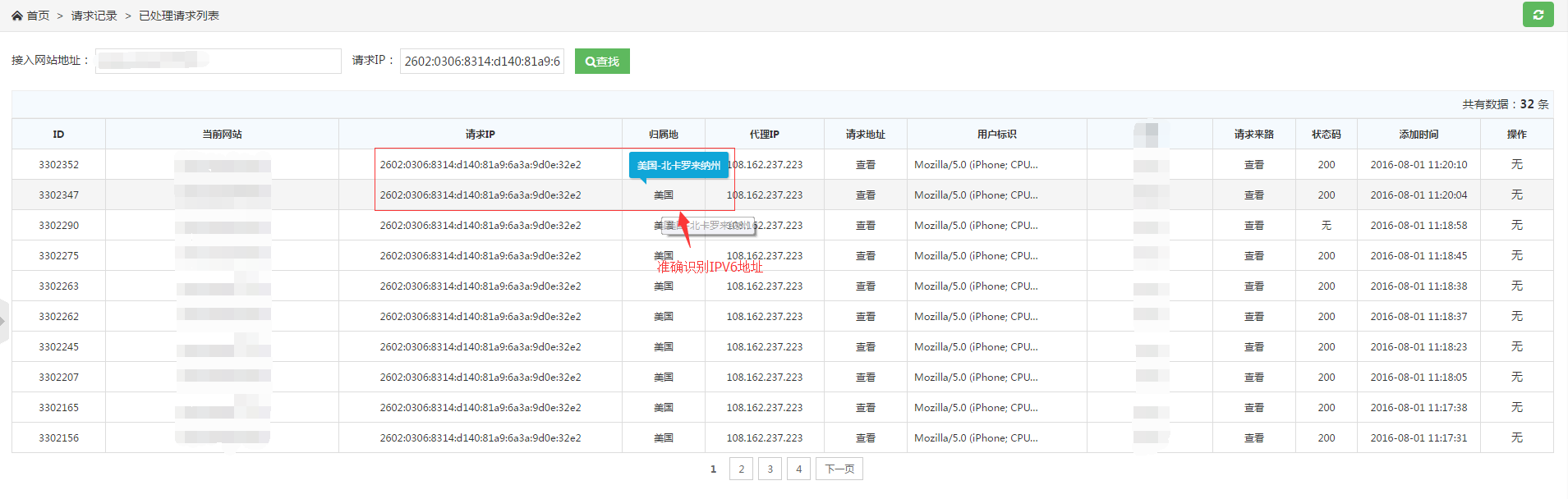Click 下一页 next page button
Viewport: 1568px width, 499px height.
pos(839,469)
